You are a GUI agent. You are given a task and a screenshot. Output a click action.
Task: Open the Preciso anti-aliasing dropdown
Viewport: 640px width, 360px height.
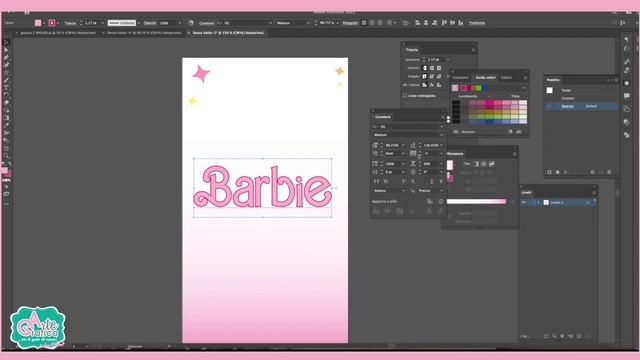[430, 191]
